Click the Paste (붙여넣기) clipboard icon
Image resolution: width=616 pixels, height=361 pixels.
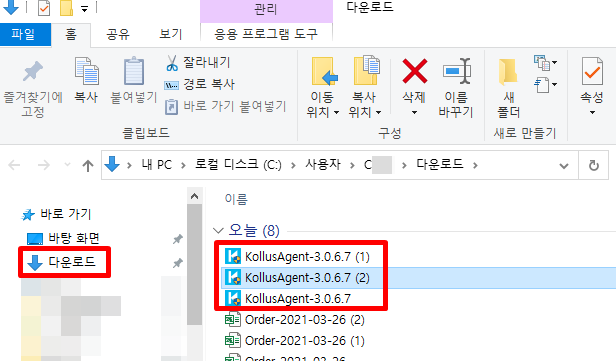click(134, 71)
